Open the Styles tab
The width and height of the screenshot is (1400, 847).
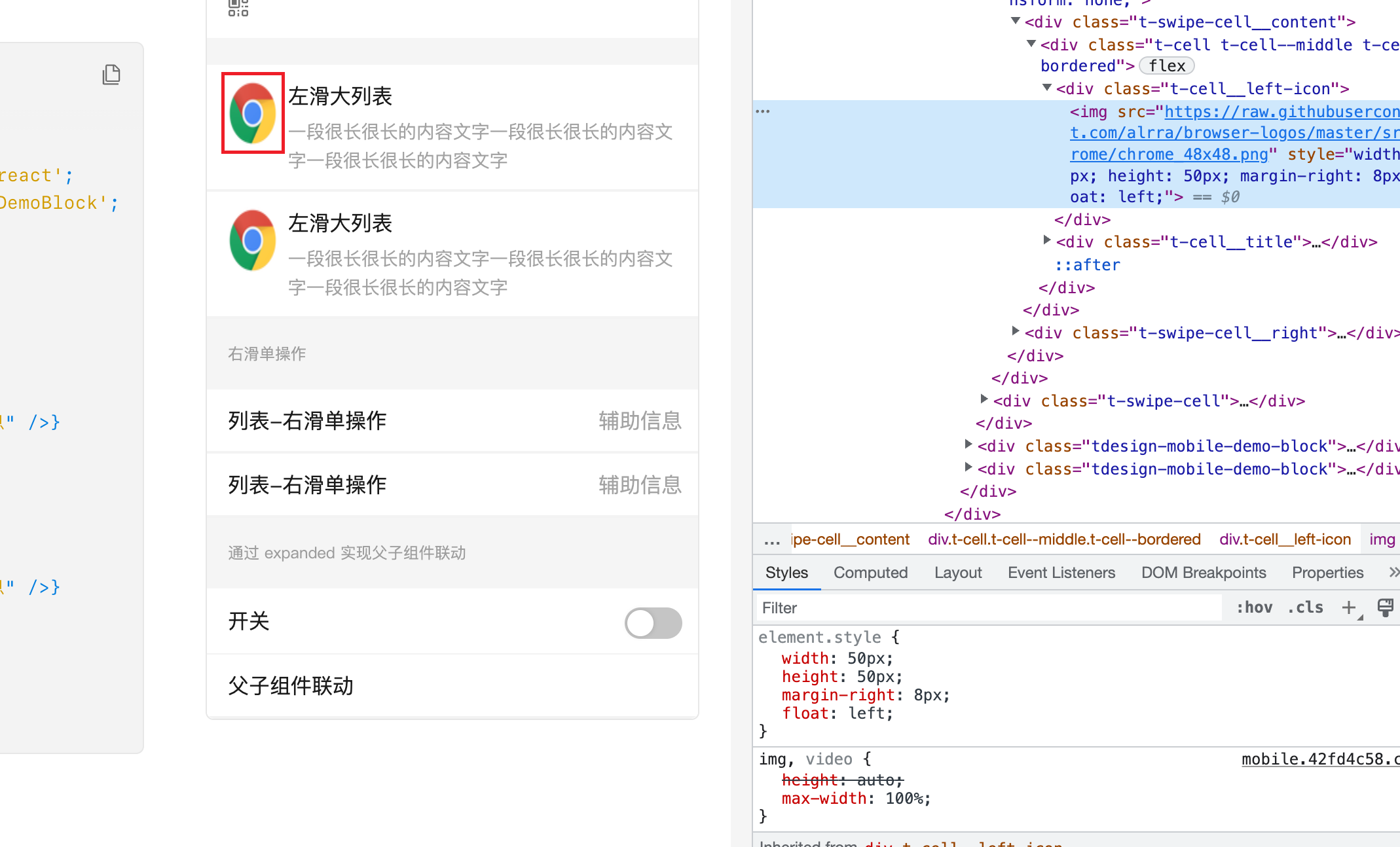pos(786,573)
